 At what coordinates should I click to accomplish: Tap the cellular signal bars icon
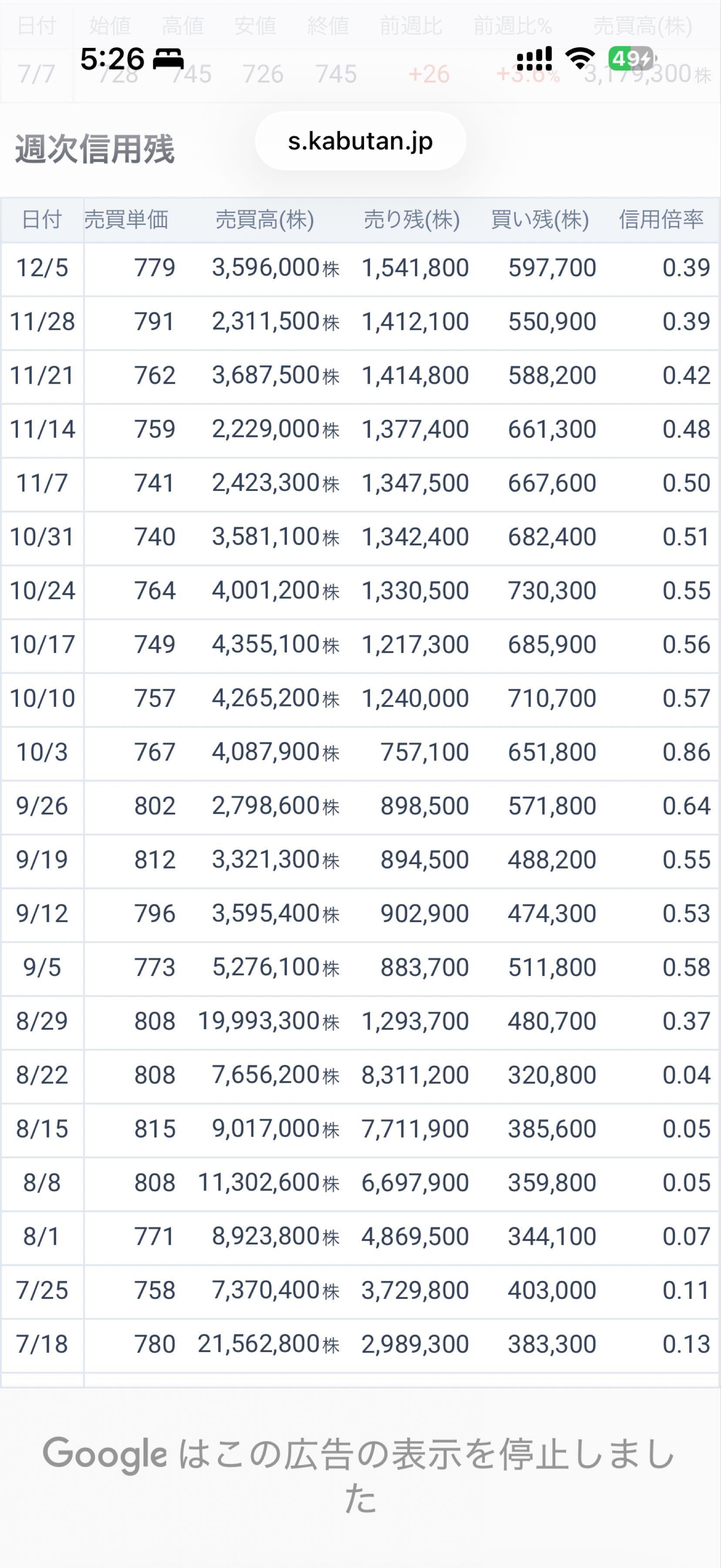tap(534, 58)
